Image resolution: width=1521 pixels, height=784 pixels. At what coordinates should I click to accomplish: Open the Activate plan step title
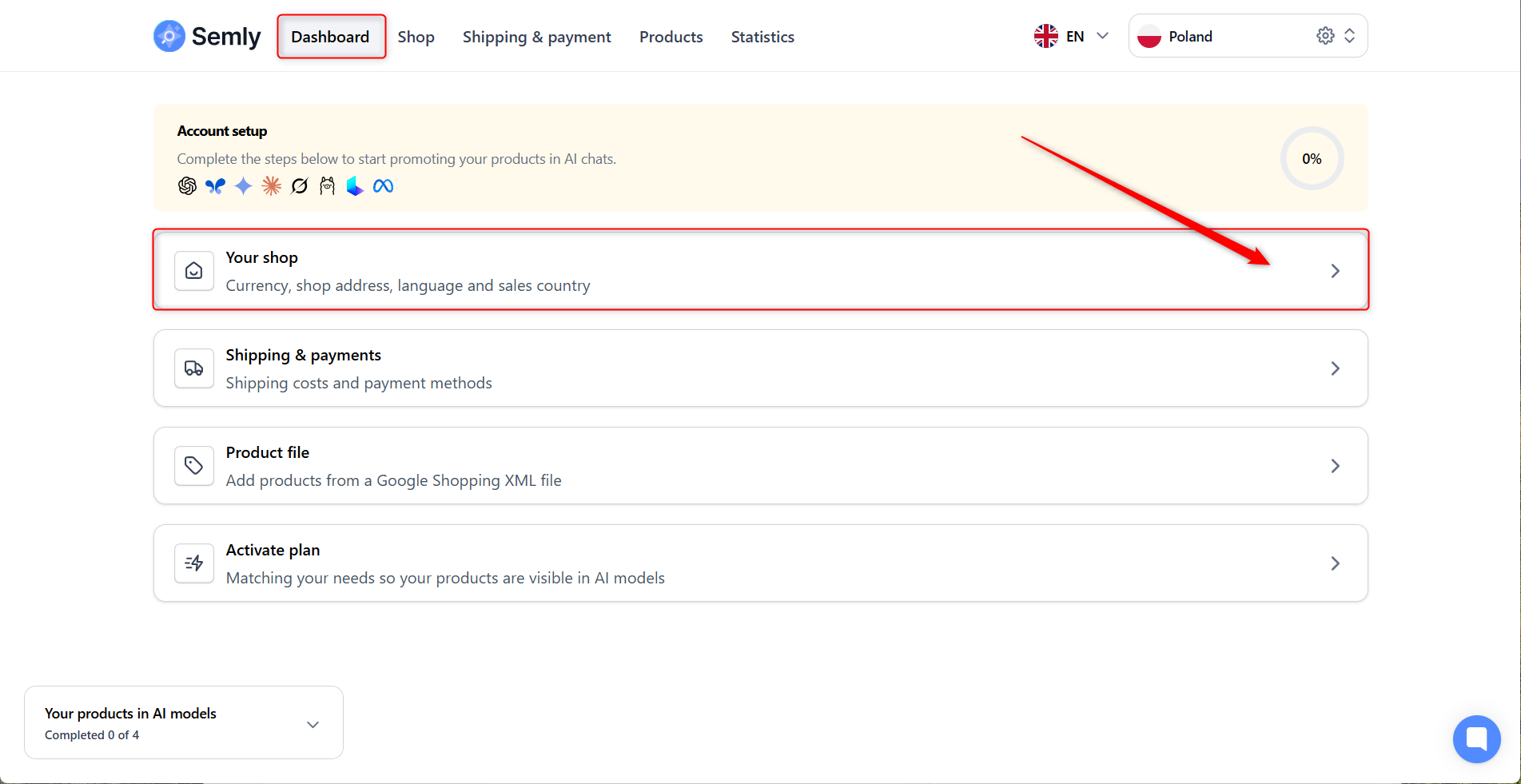tap(273, 550)
